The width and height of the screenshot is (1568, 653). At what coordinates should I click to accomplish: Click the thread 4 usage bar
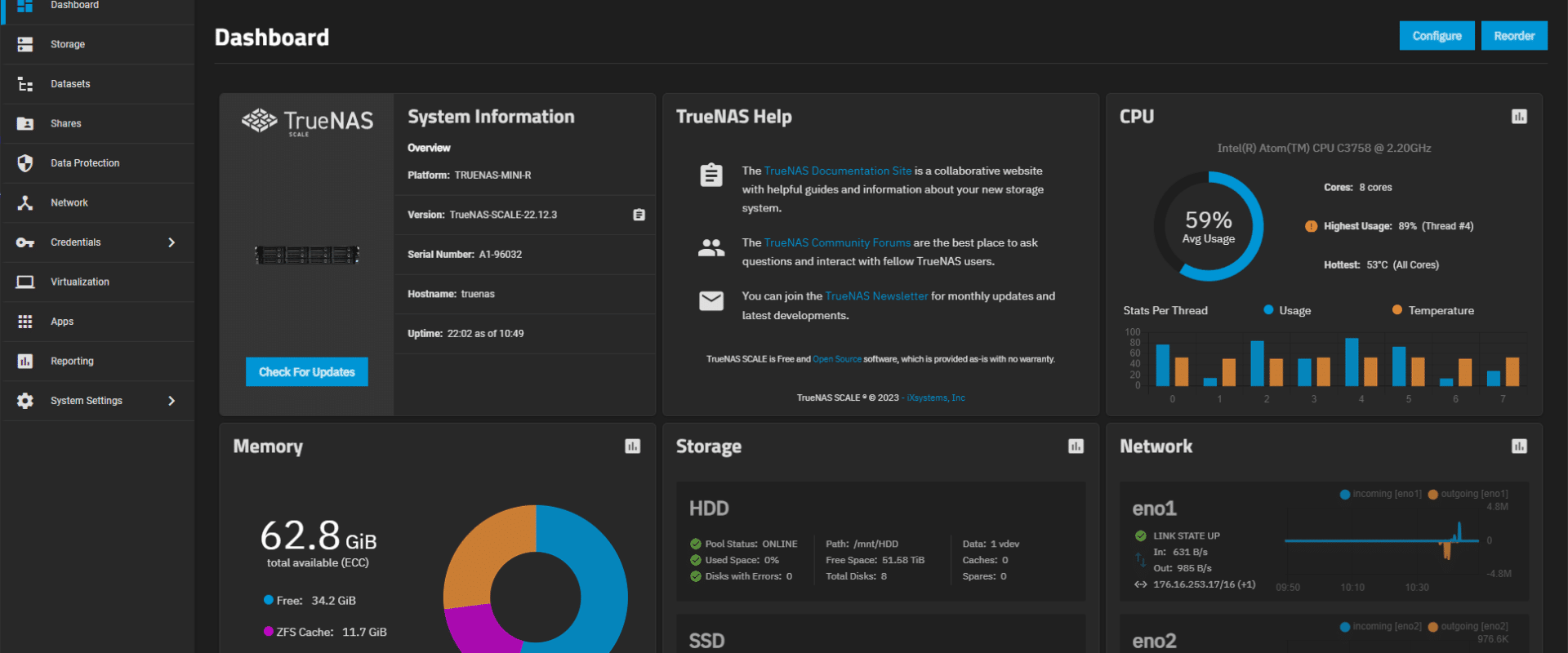pyautogui.click(x=1352, y=362)
